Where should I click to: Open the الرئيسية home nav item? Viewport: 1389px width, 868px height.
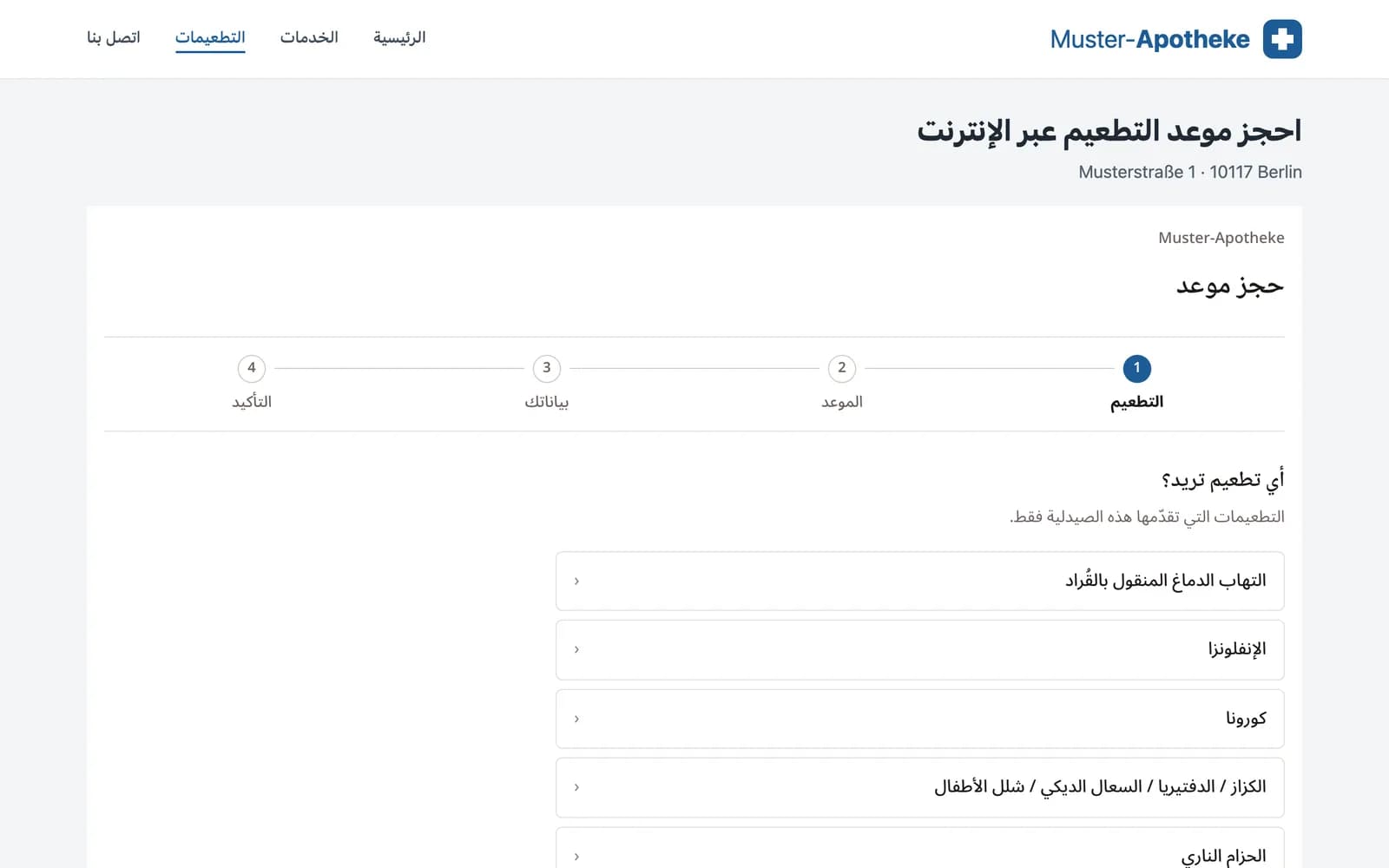(399, 37)
